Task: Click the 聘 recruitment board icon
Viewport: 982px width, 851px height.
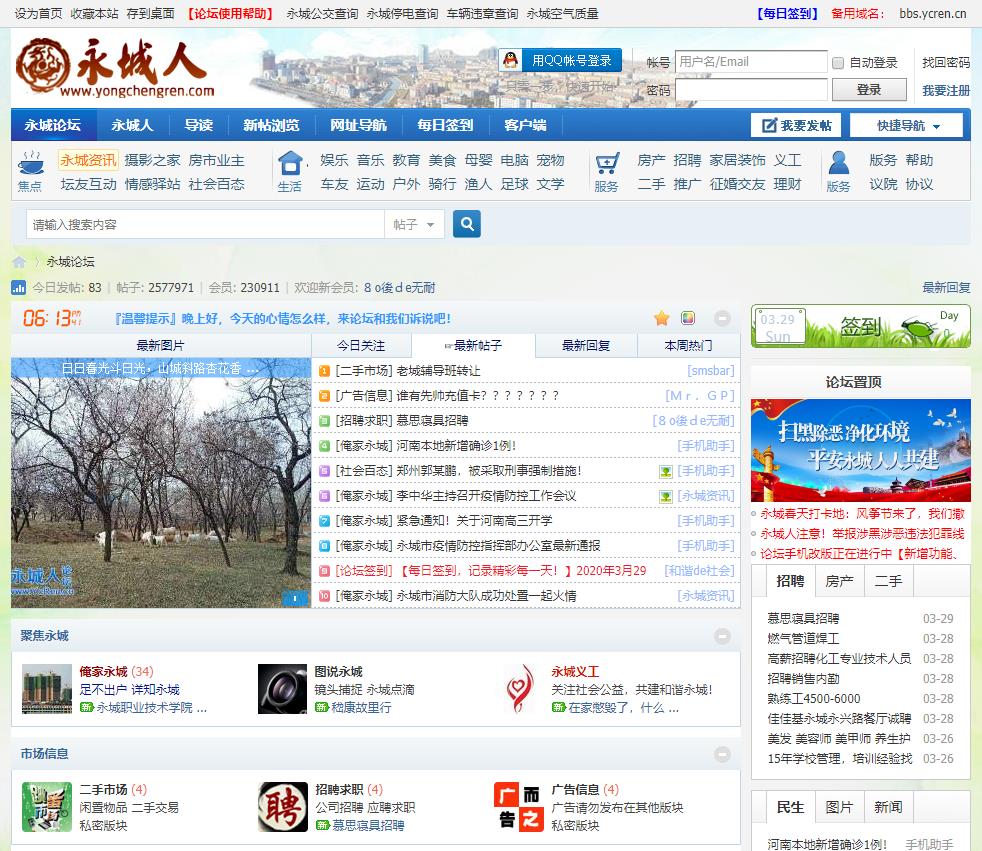Action: [x=283, y=806]
